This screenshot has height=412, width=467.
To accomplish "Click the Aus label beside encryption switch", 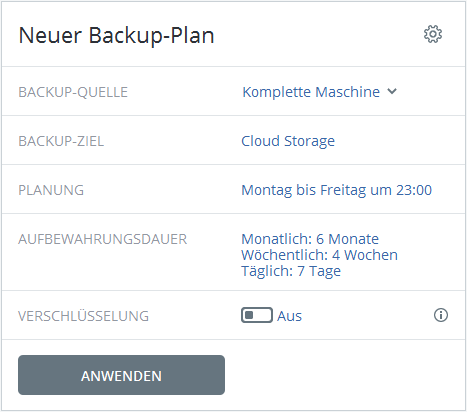I will [x=289, y=316].
